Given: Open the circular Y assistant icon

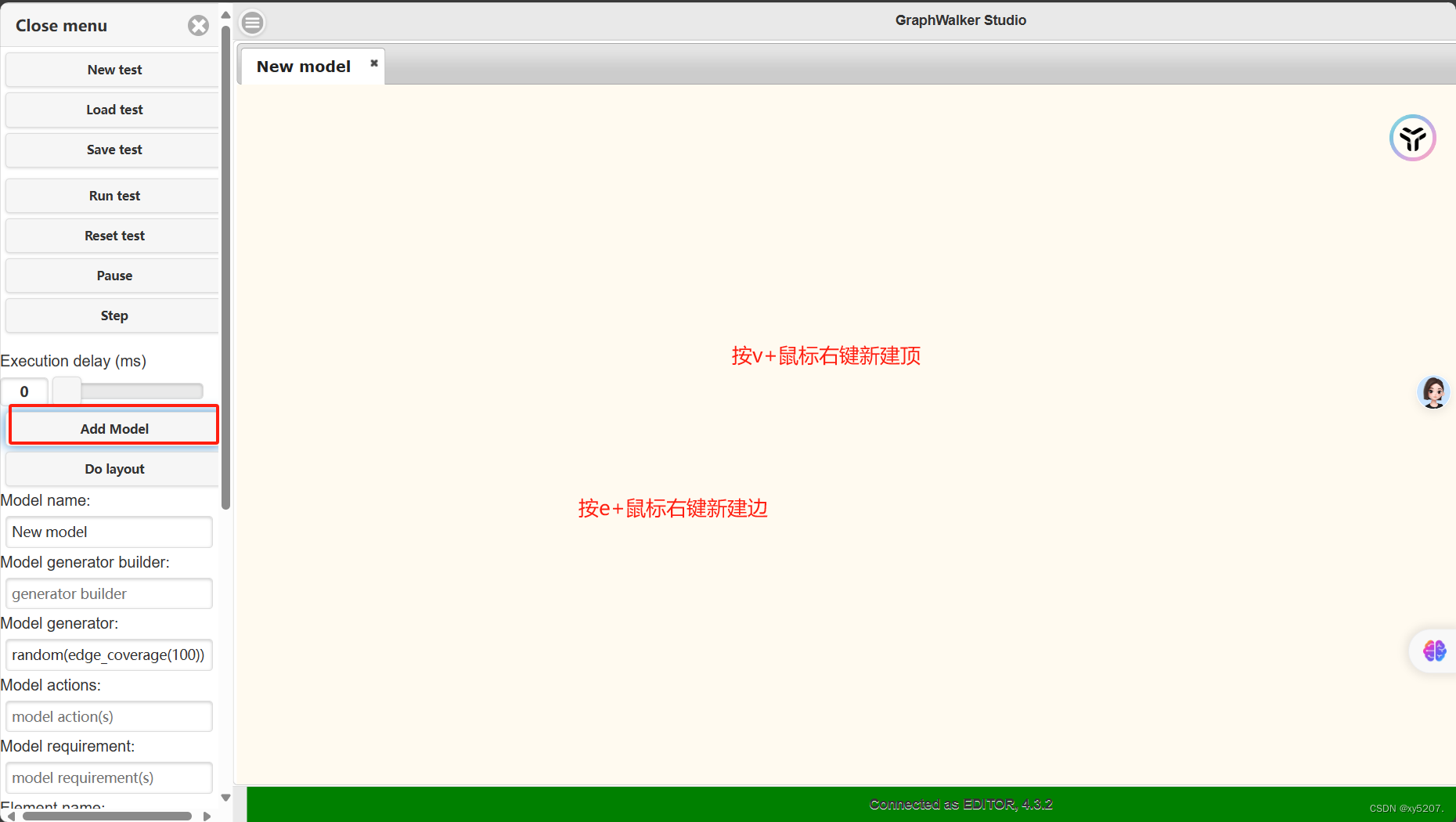Looking at the screenshot, I should [x=1412, y=138].
